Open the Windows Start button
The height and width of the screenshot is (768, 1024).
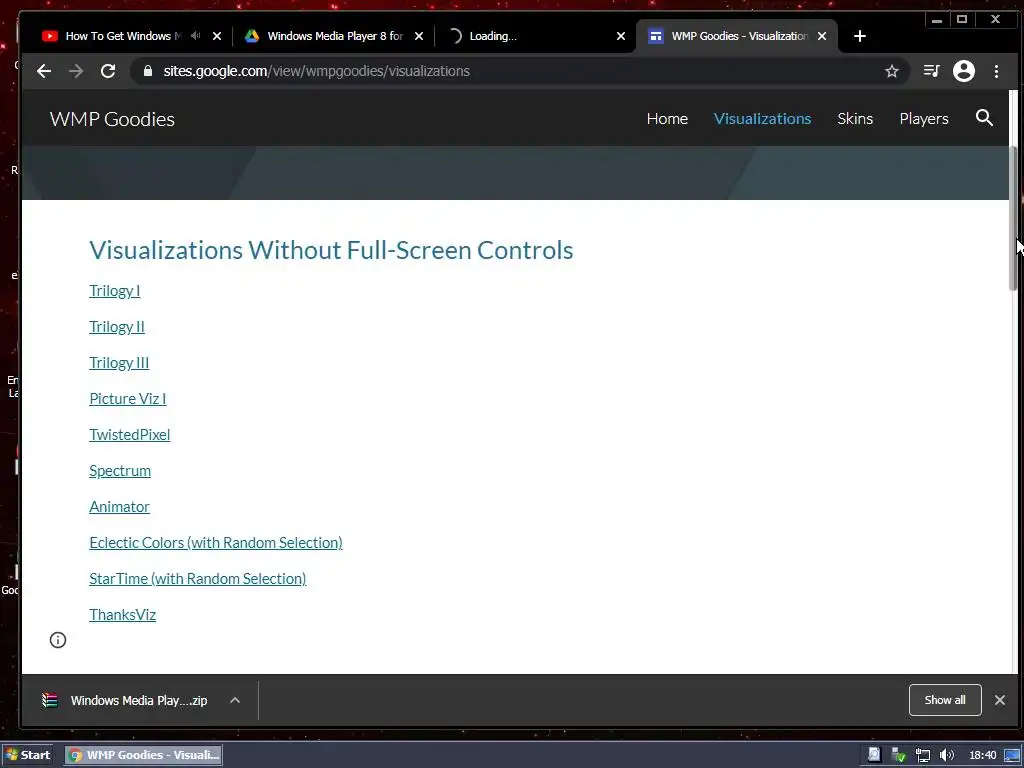point(27,755)
